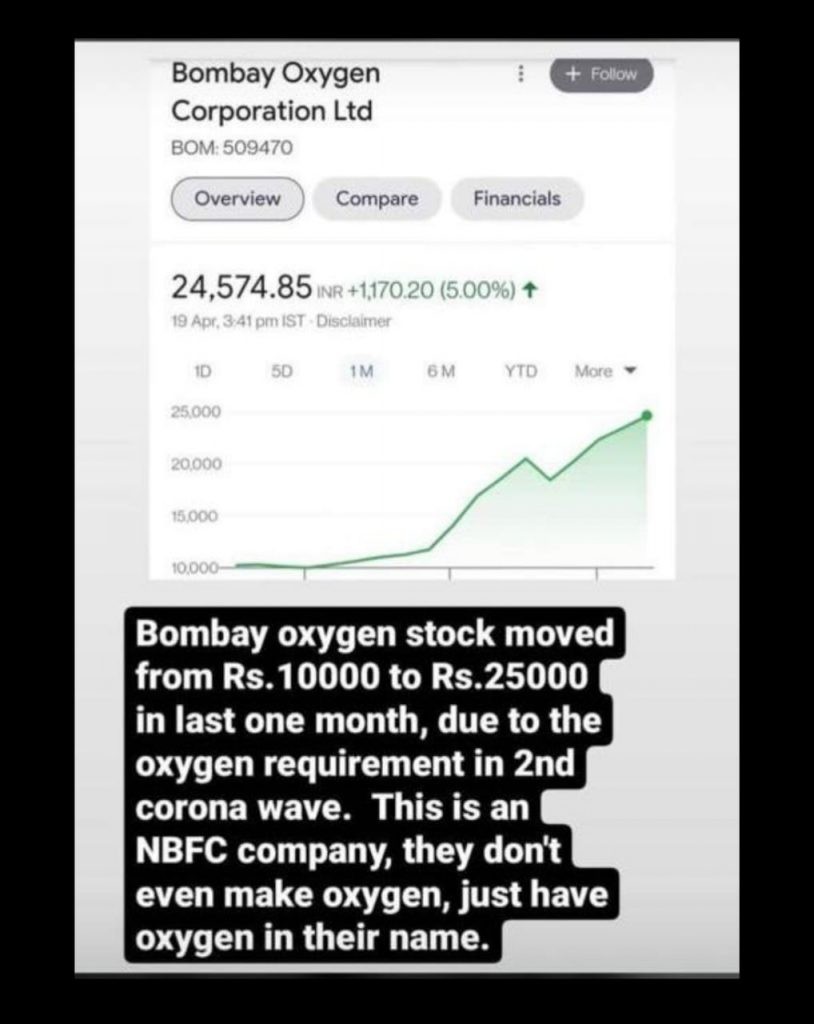Click the plus icon in Follow button
Image resolution: width=814 pixels, height=1024 pixels.
pyautogui.click(x=573, y=74)
